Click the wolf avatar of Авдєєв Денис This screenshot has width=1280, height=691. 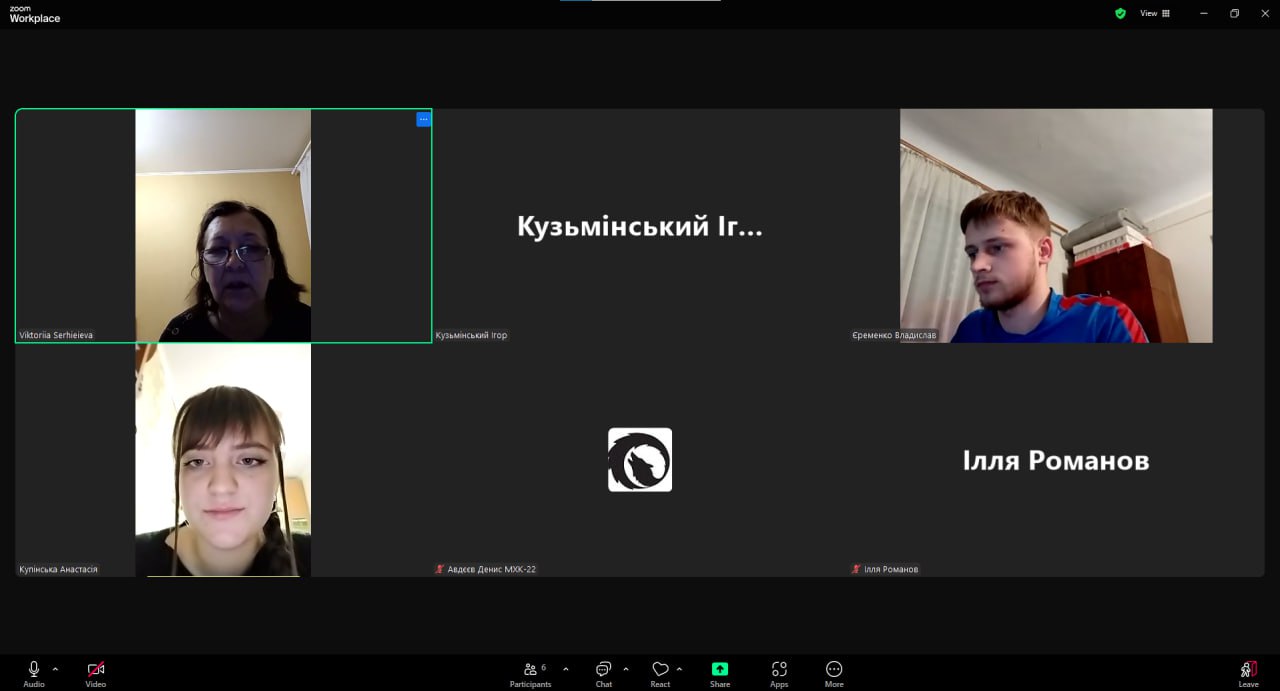click(x=640, y=460)
